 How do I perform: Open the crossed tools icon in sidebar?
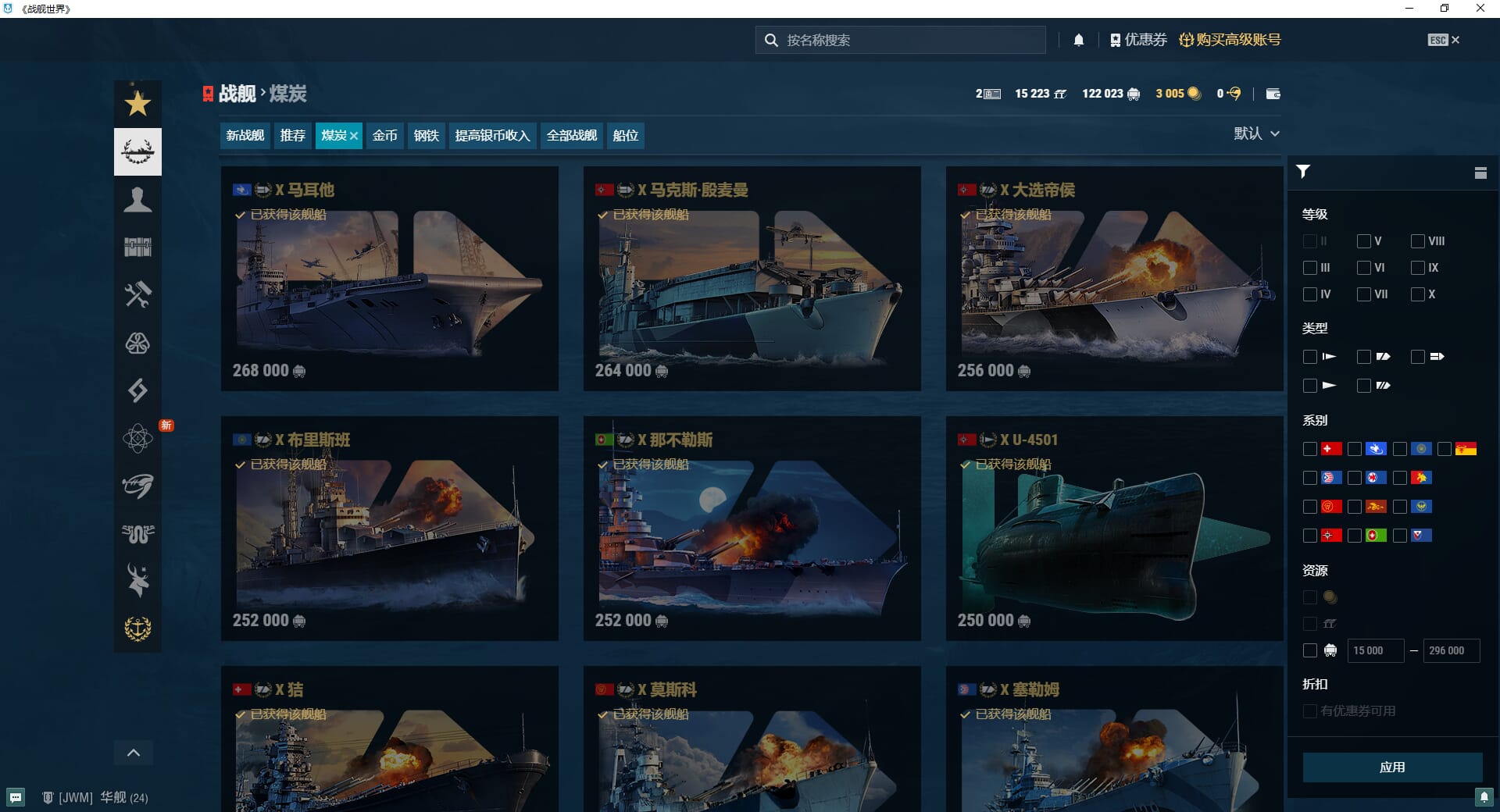coord(137,295)
